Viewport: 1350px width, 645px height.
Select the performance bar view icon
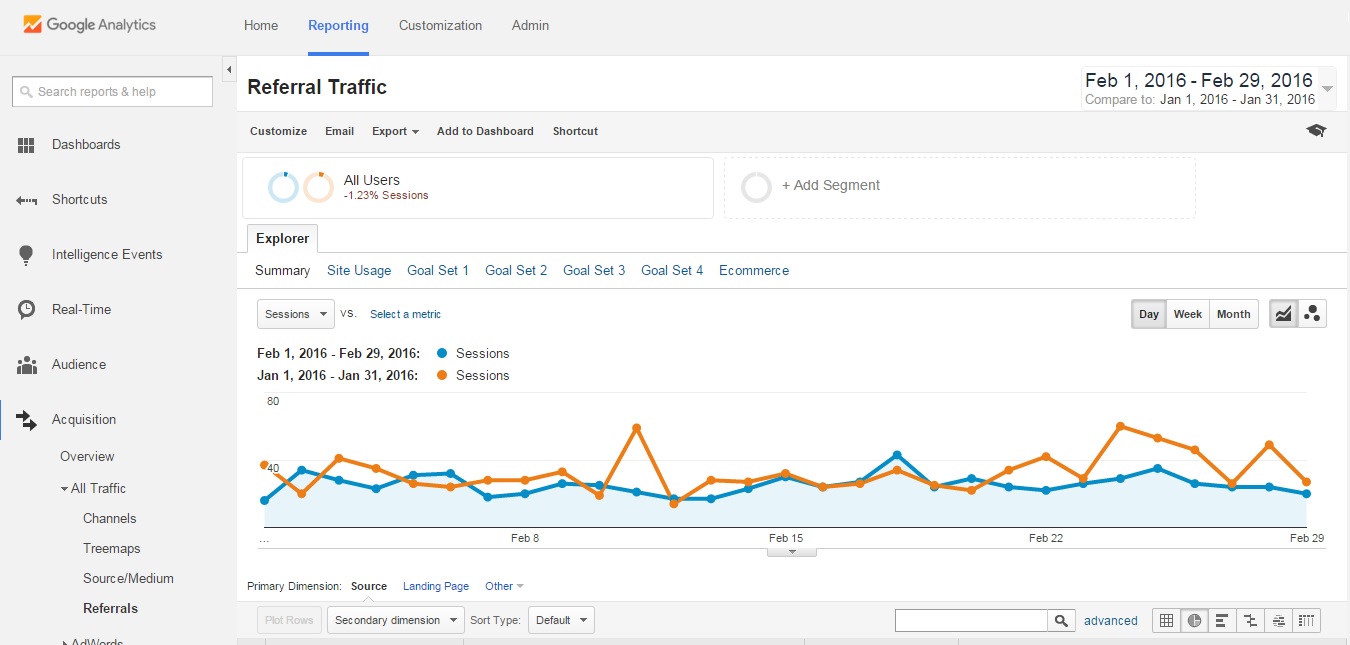tap(1222, 621)
